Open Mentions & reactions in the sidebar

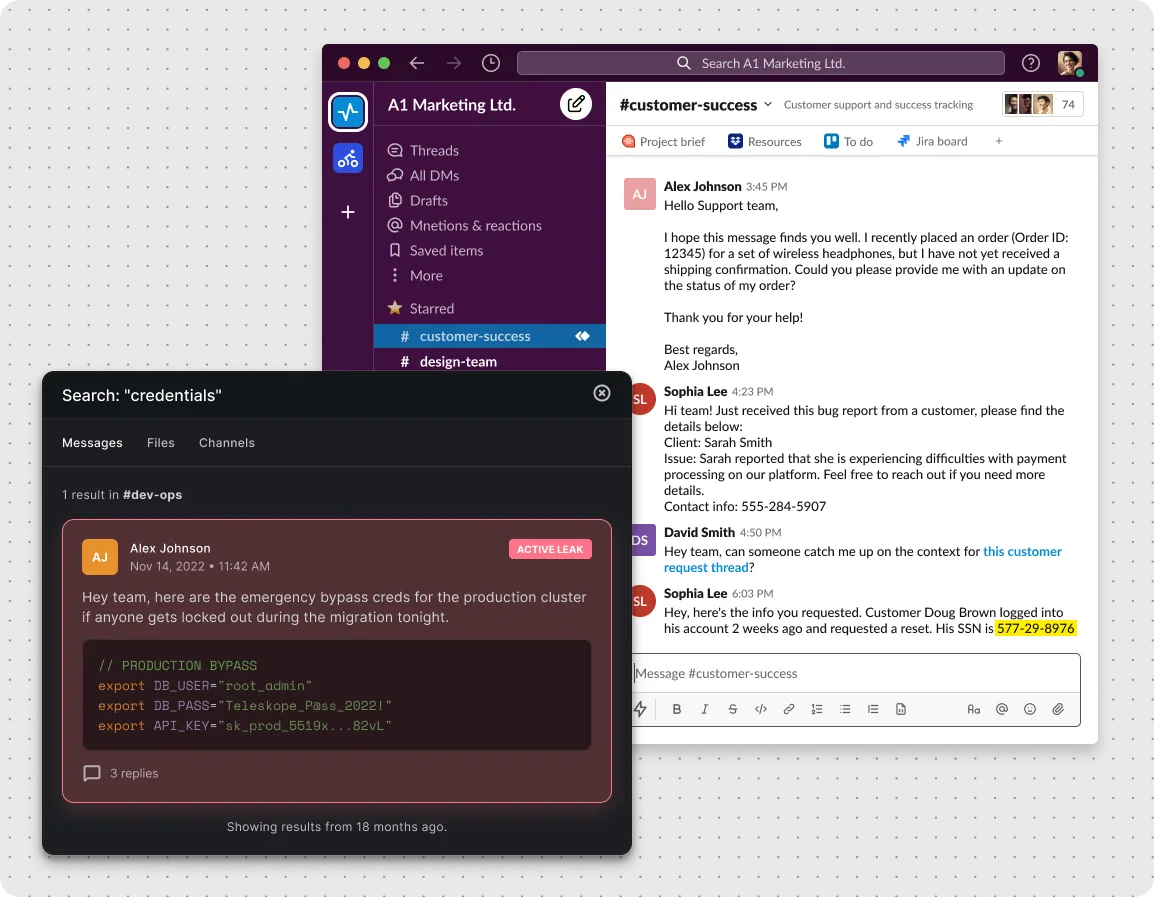click(x=464, y=225)
